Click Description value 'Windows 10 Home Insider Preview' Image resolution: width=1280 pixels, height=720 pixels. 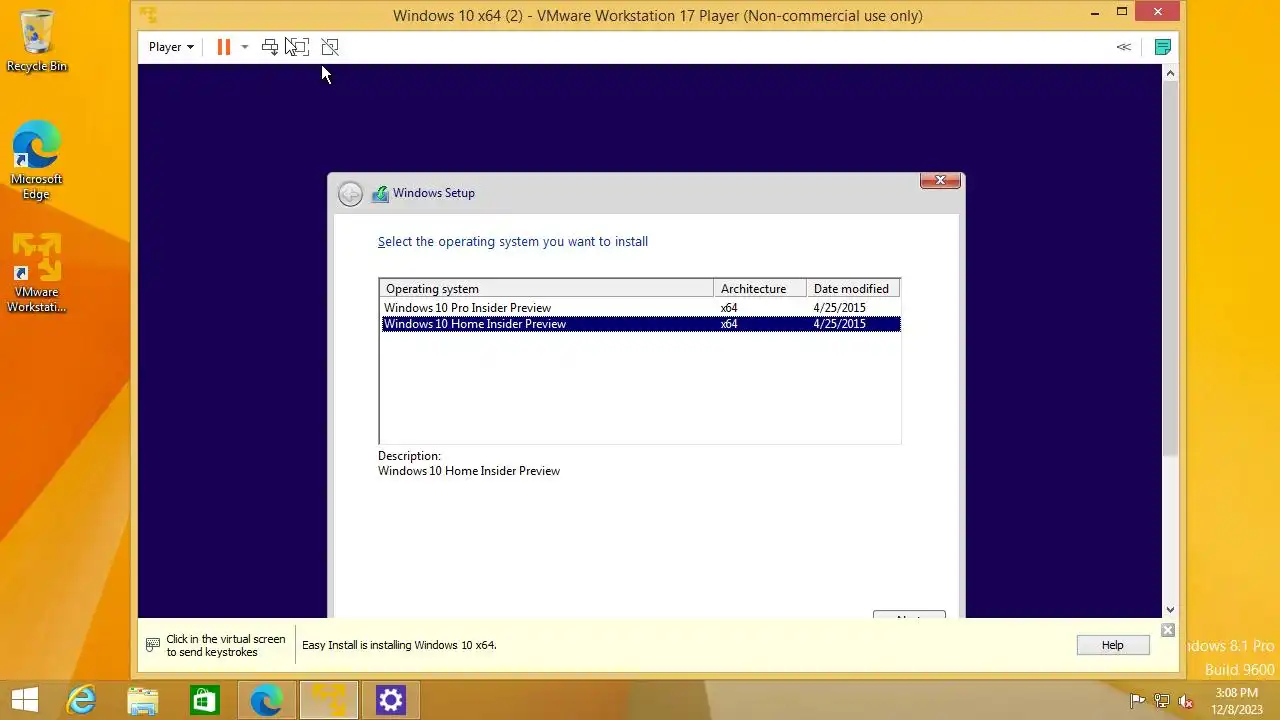469,471
